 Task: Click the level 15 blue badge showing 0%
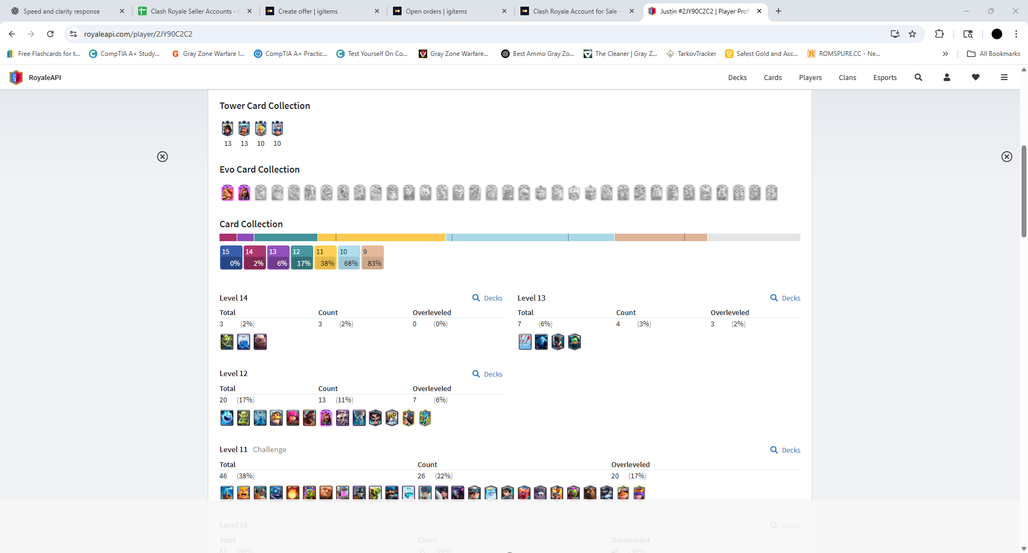(x=231, y=257)
